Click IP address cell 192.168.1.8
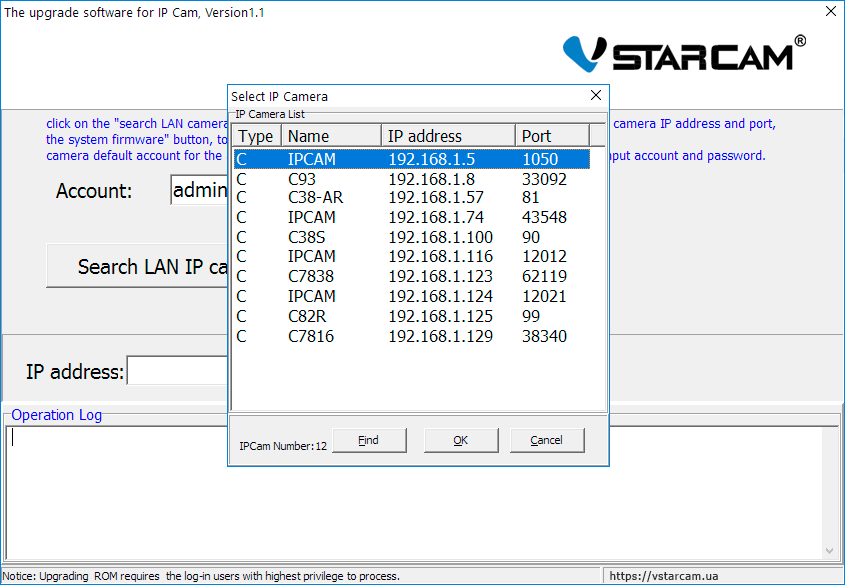 click(x=432, y=179)
